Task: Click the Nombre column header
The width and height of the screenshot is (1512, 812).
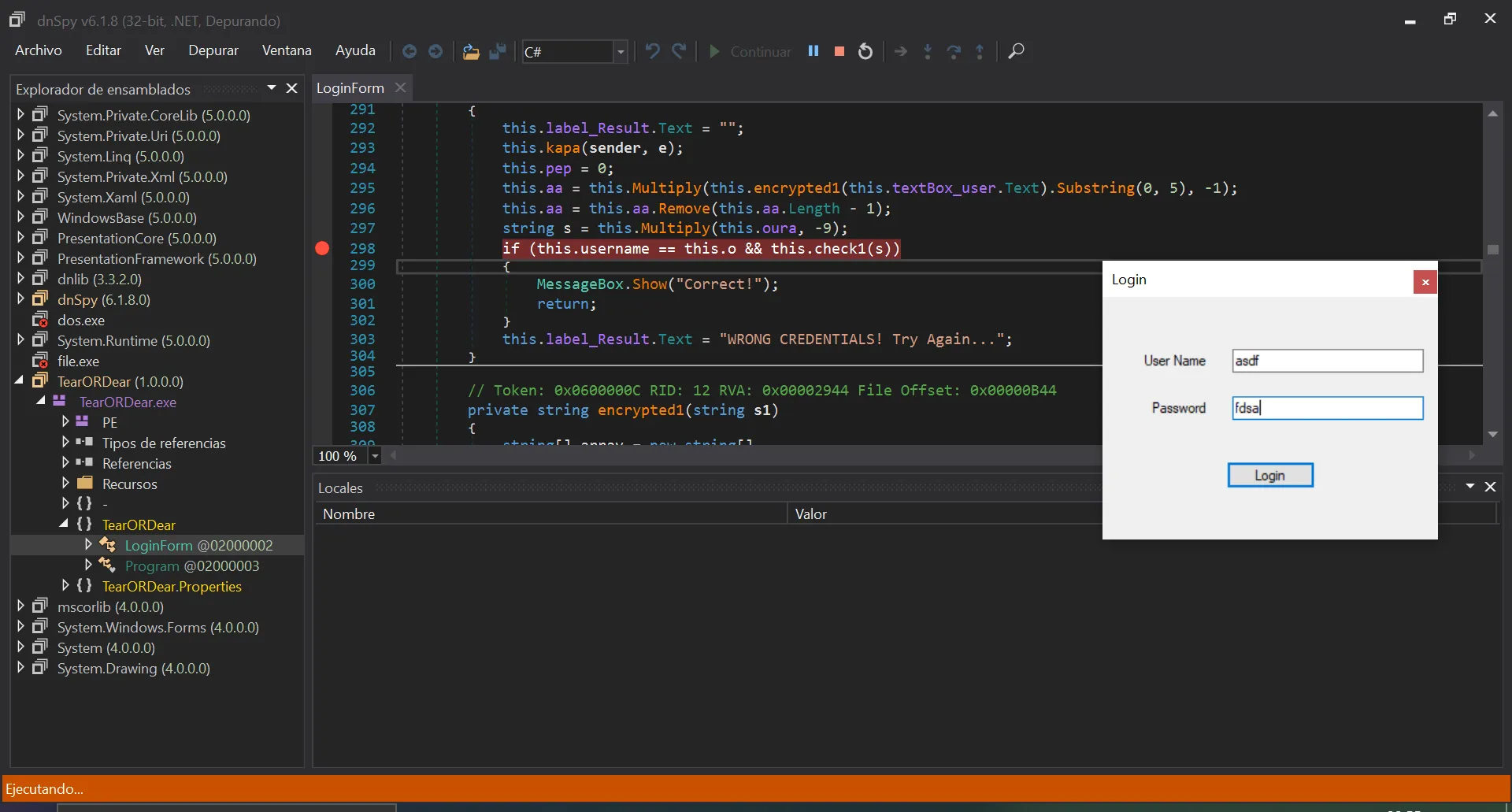Action: [x=551, y=514]
